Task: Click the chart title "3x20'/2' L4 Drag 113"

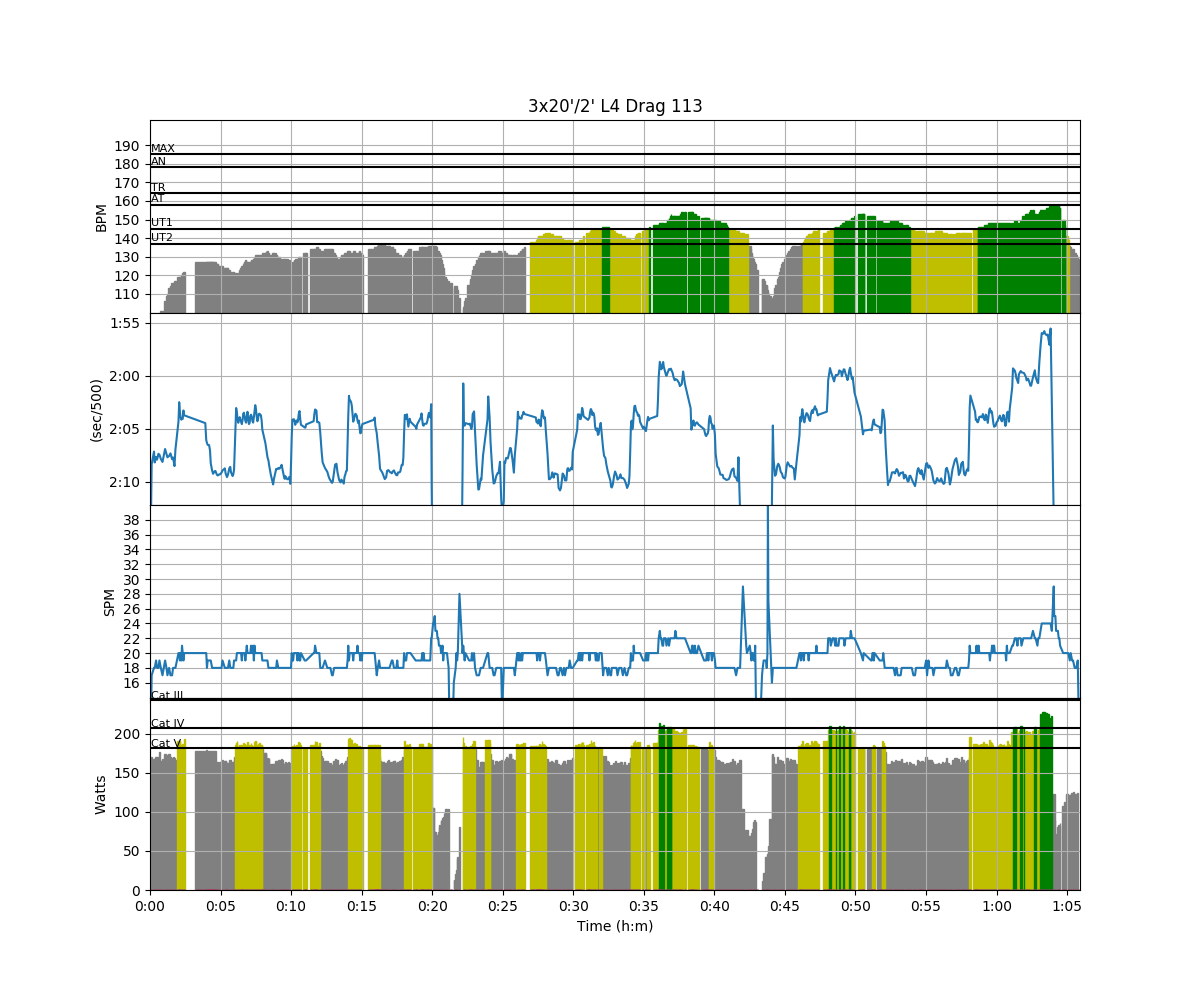Action: click(x=615, y=106)
